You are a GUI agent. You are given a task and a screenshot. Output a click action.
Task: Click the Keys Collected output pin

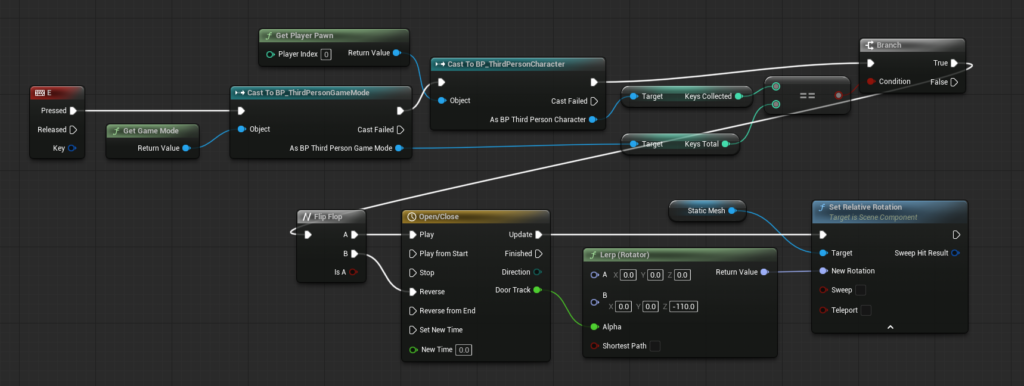[739, 96]
